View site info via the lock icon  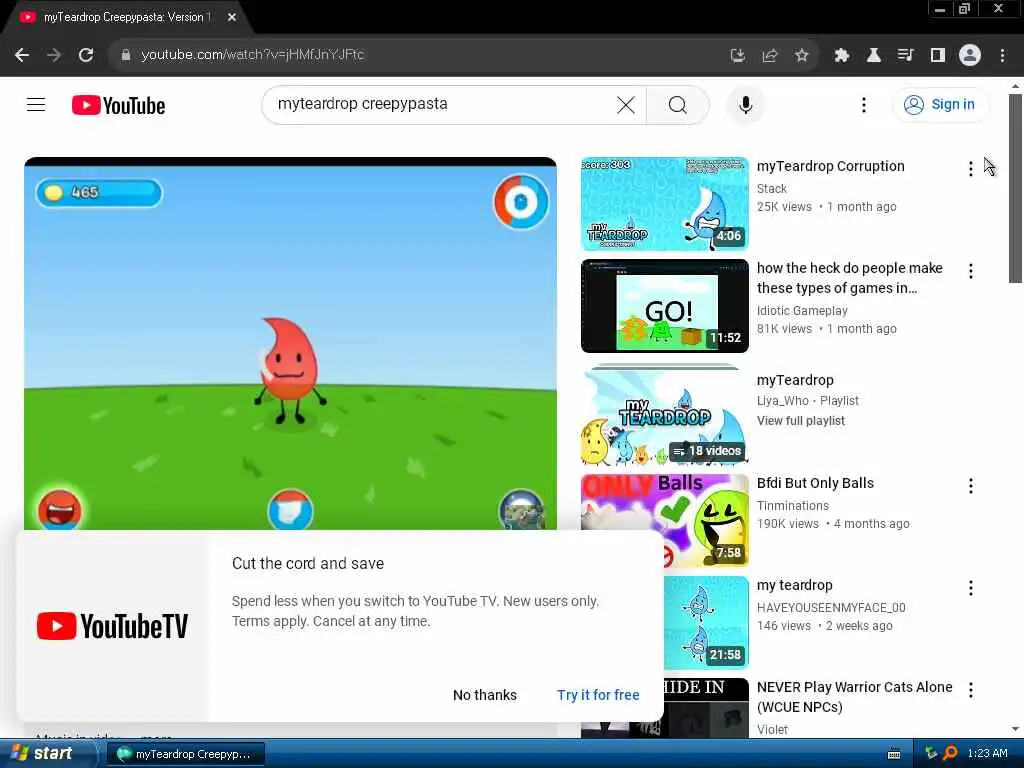point(126,55)
